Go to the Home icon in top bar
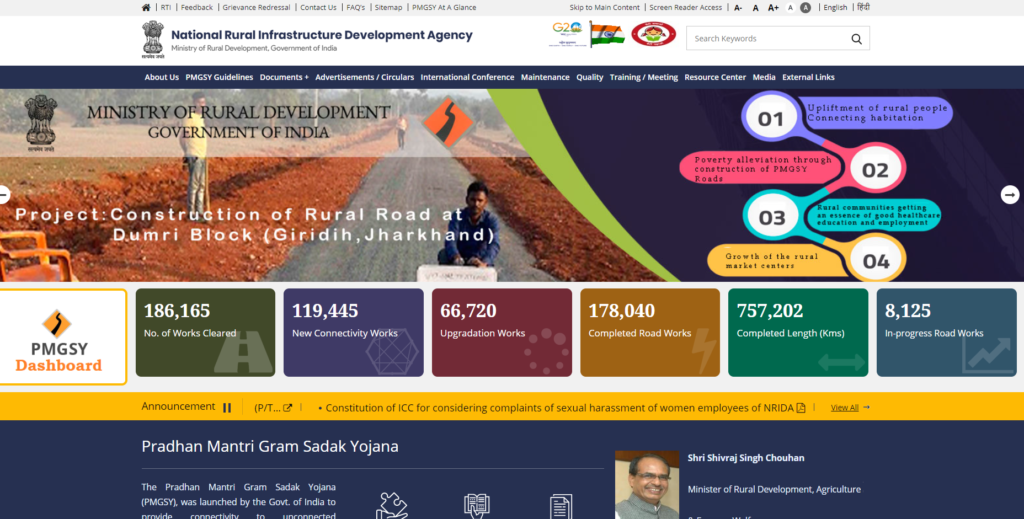 pos(146,7)
